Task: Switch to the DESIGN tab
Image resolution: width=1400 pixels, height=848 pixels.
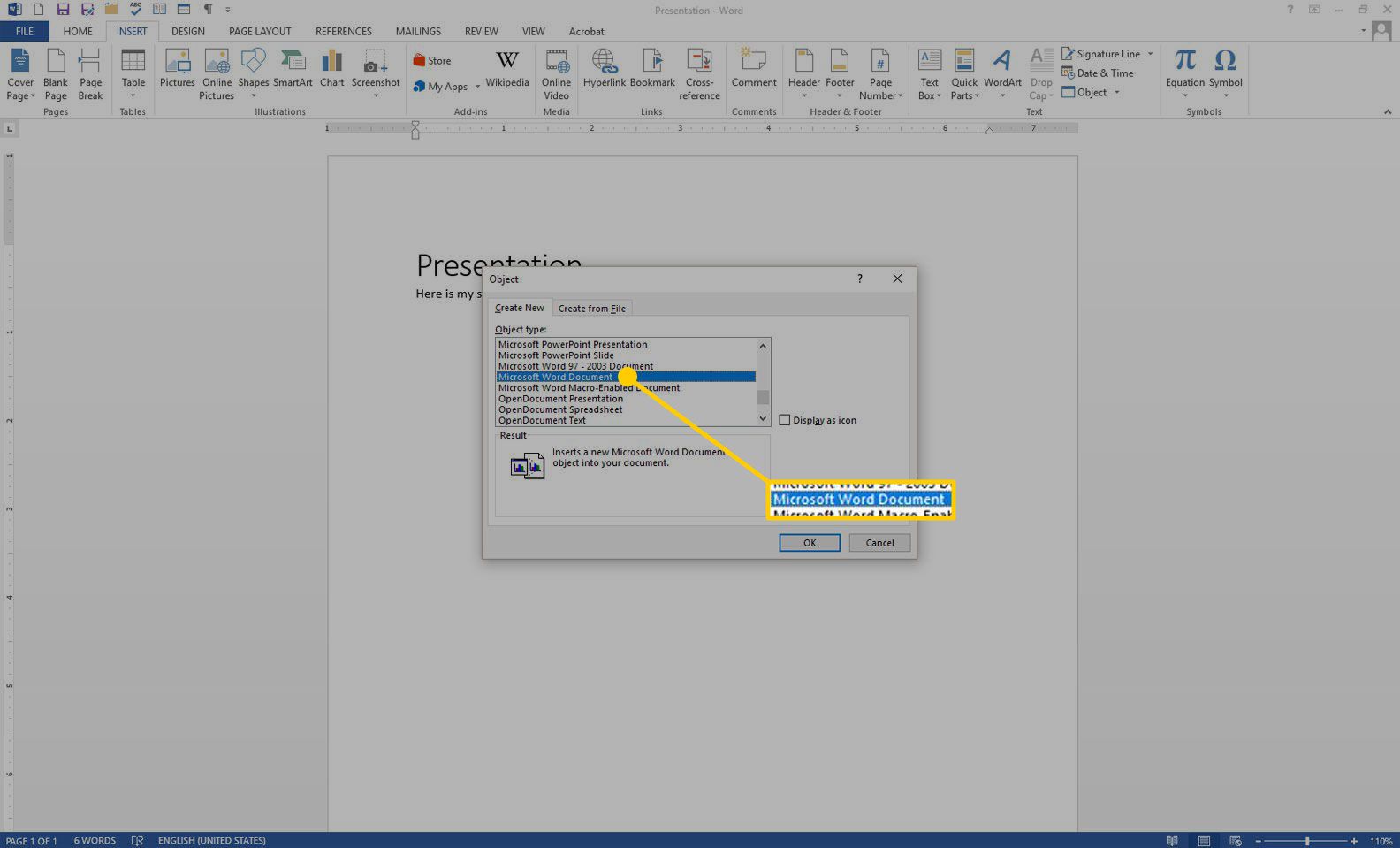Action: (188, 31)
